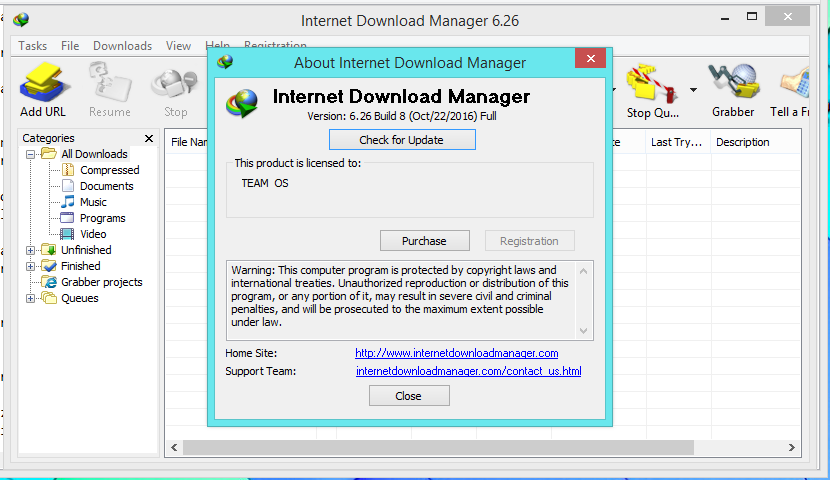Open the Grabber tool icon

click(734, 81)
